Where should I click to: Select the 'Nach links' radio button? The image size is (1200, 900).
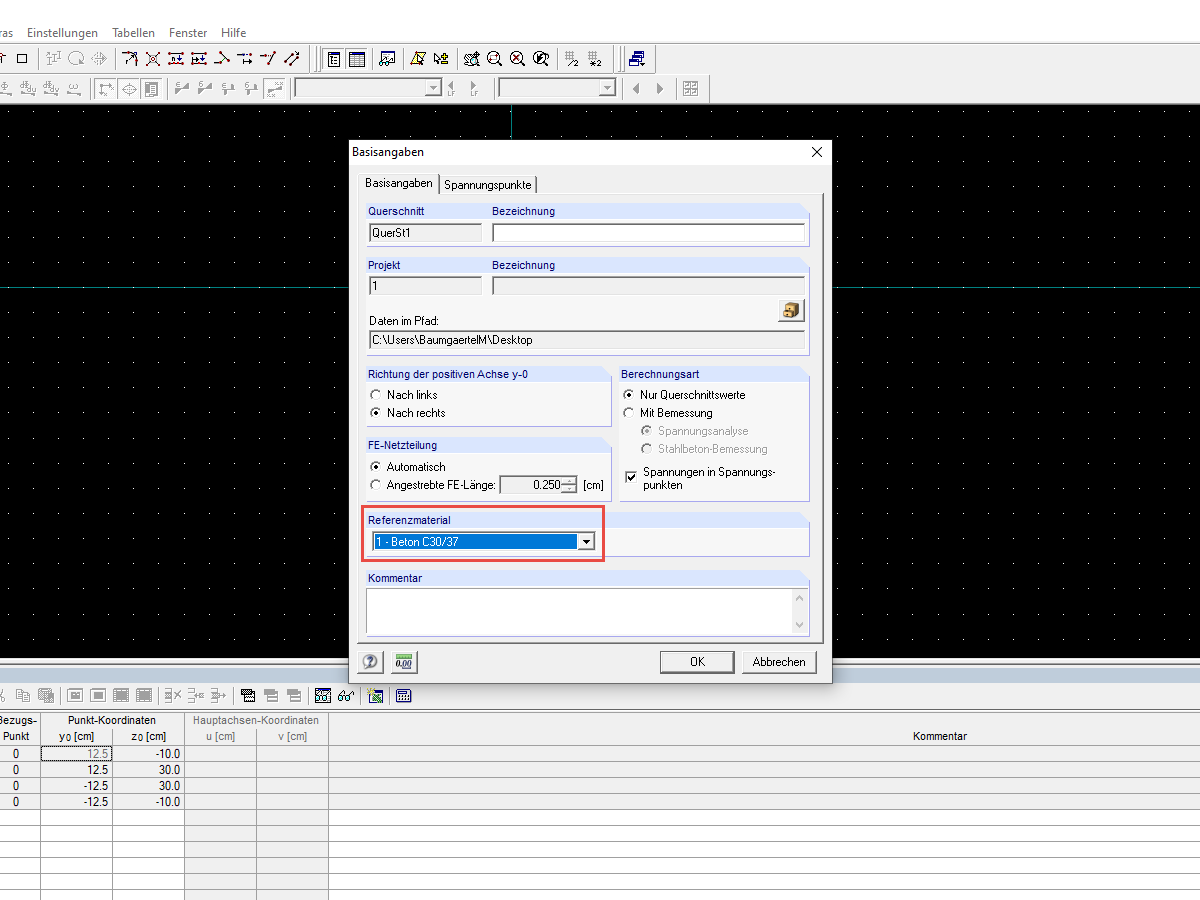click(x=376, y=395)
